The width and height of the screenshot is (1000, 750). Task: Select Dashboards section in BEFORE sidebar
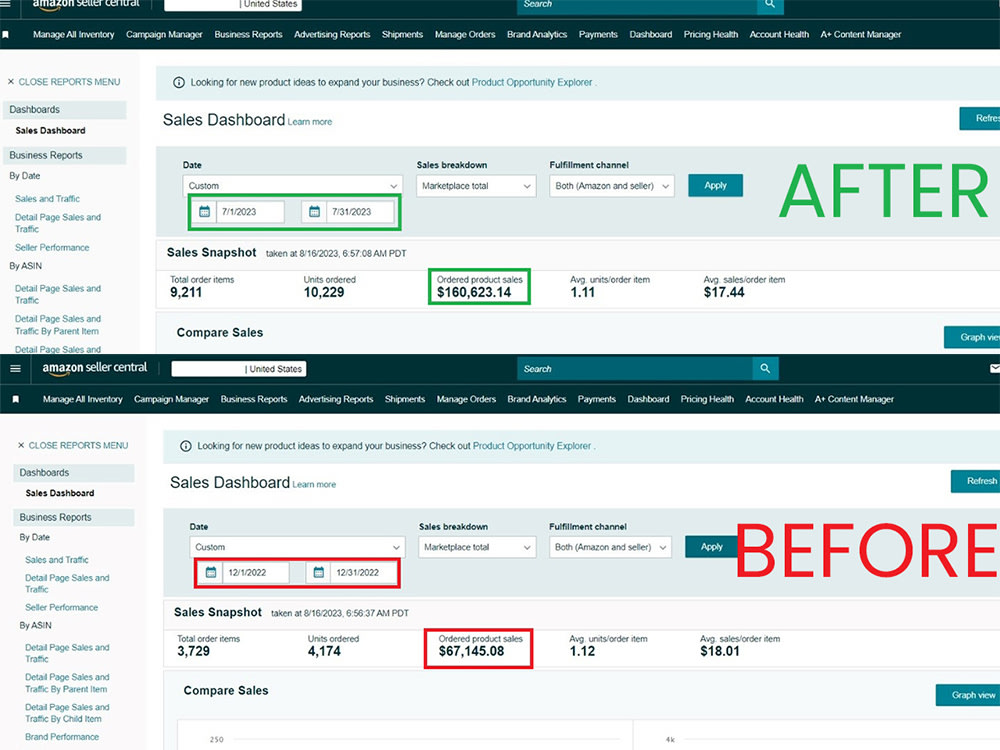[74, 473]
